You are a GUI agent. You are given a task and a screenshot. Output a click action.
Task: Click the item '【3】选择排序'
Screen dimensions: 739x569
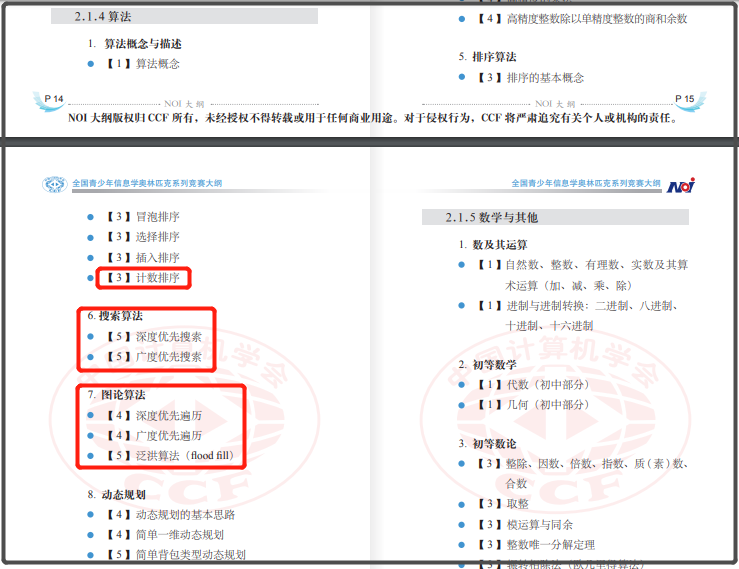(143, 237)
